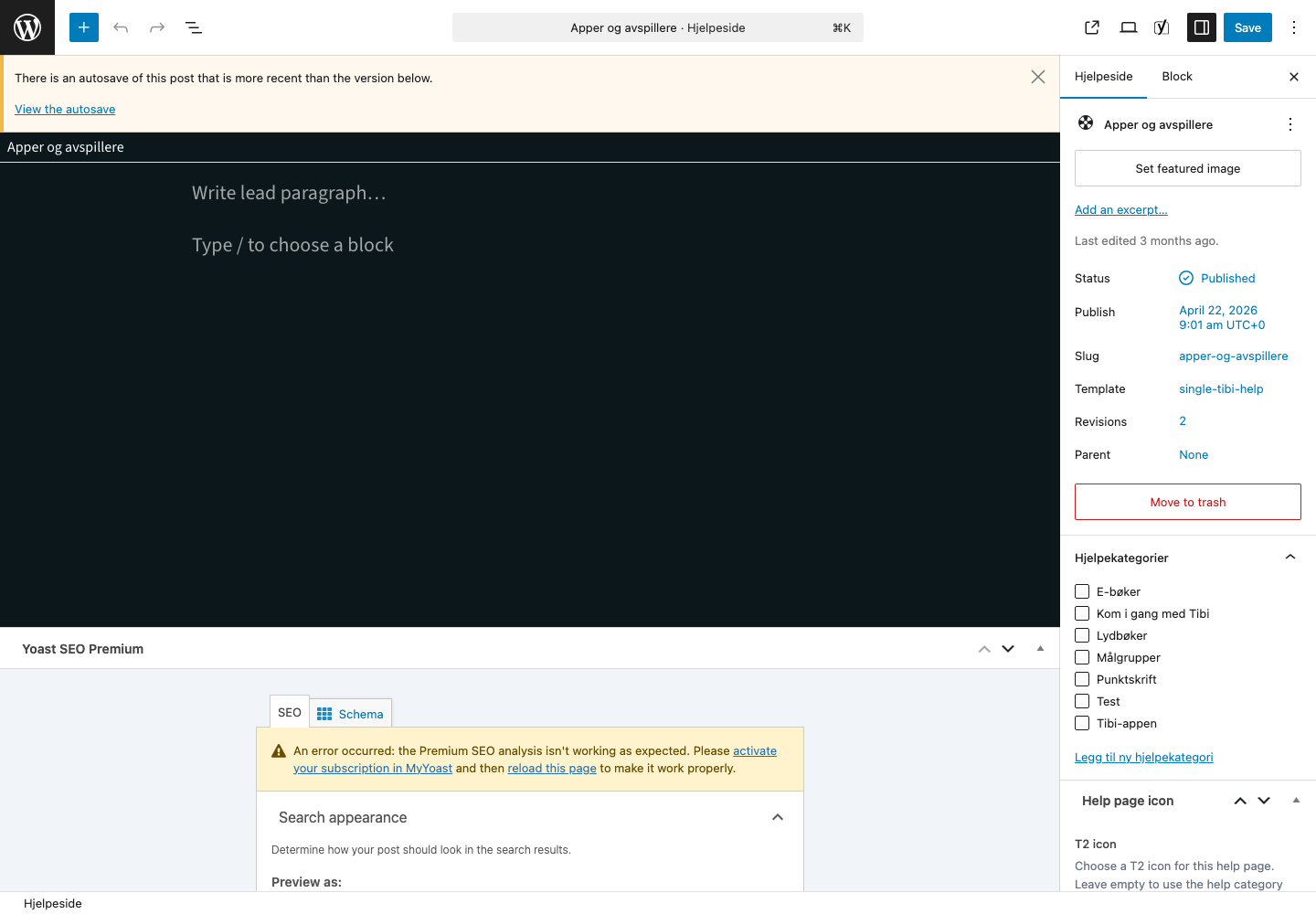Image resolution: width=1316 pixels, height=914 pixels.
Task: Undo the last change
Action: pyautogui.click(x=121, y=27)
